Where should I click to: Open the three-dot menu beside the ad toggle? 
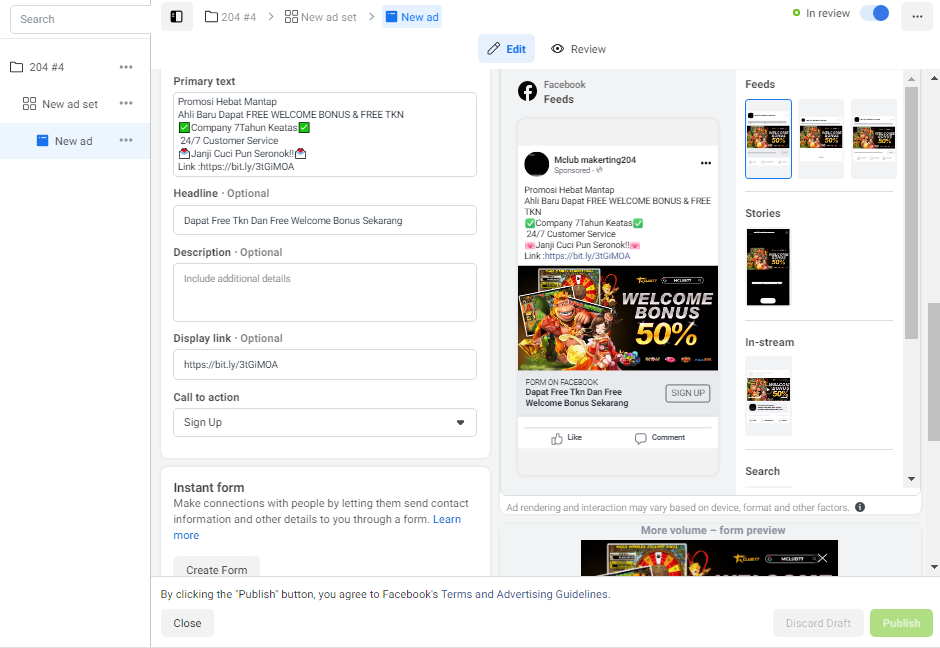pyautogui.click(x=917, y=16)
